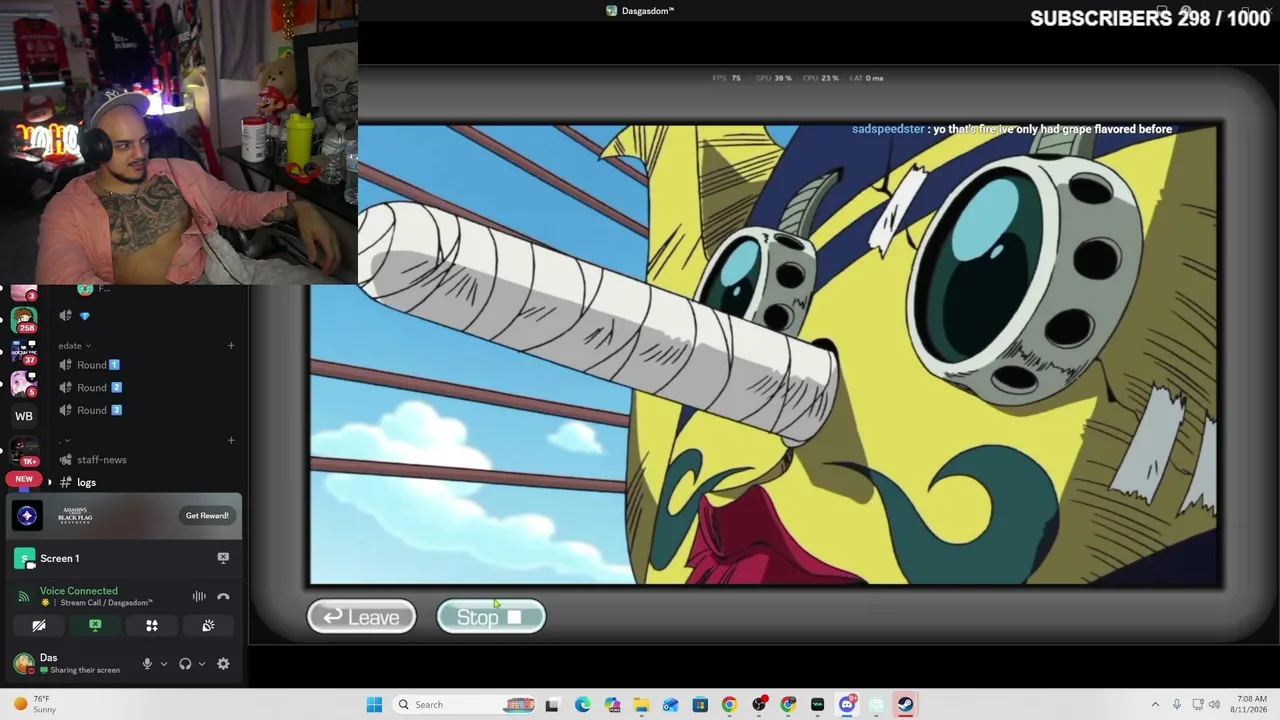
Task: Click the Leave button in the player
Action: pos(361,617)
